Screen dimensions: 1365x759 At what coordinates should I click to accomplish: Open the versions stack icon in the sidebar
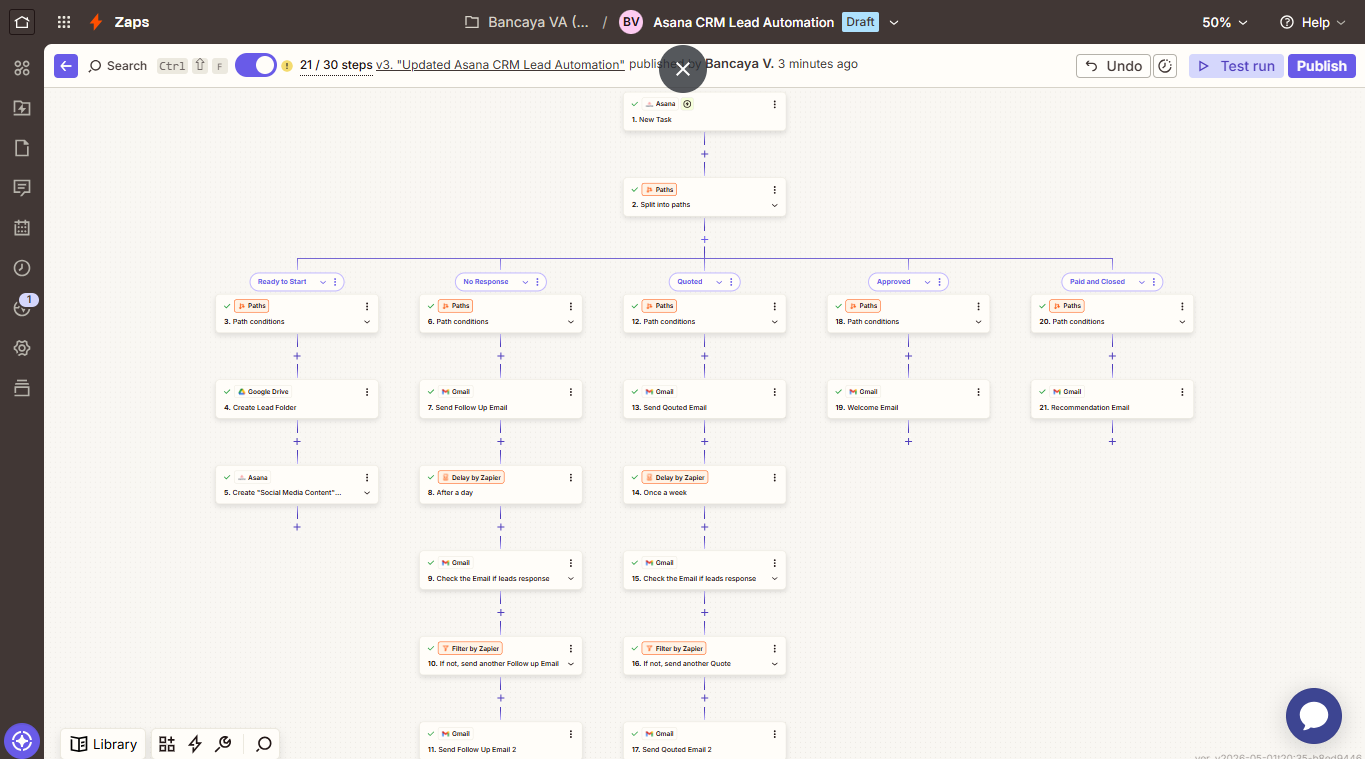22,388
